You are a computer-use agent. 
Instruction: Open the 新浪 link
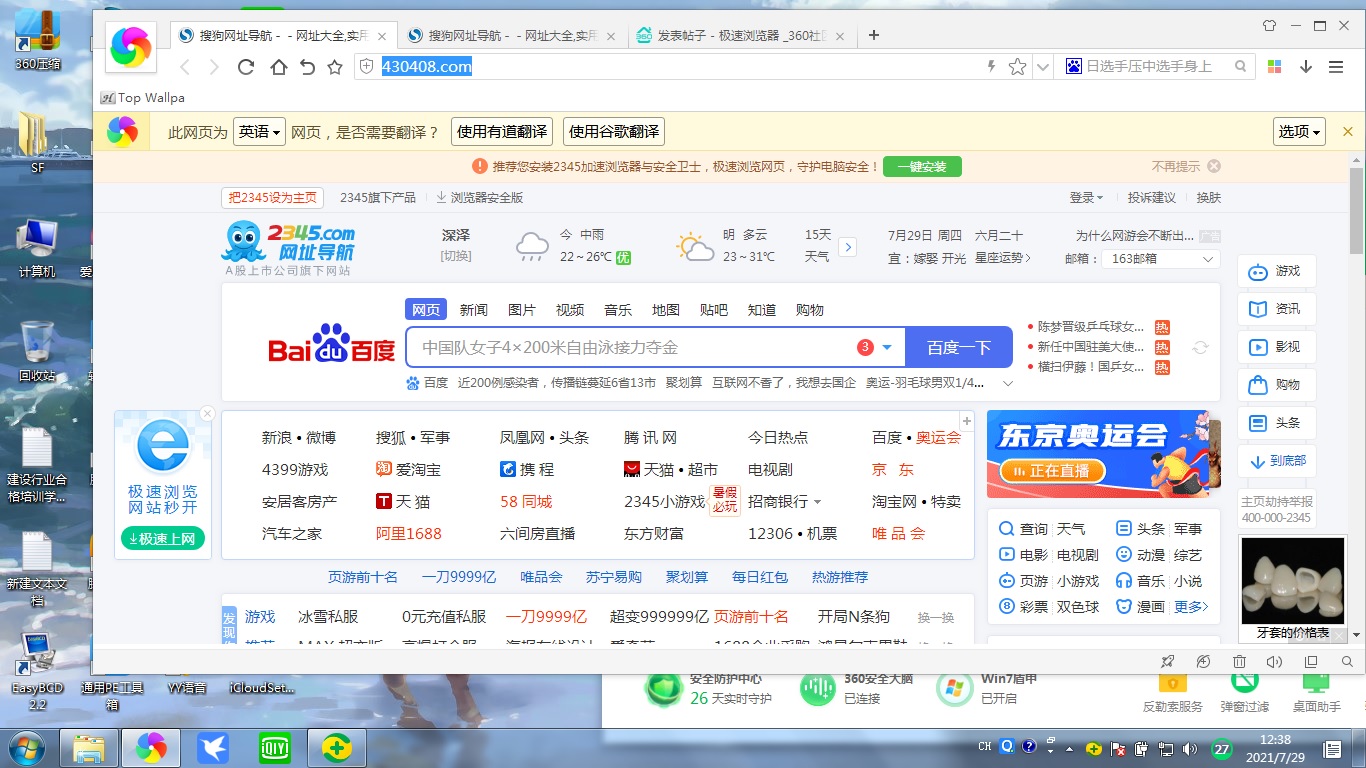coord(276,438)
